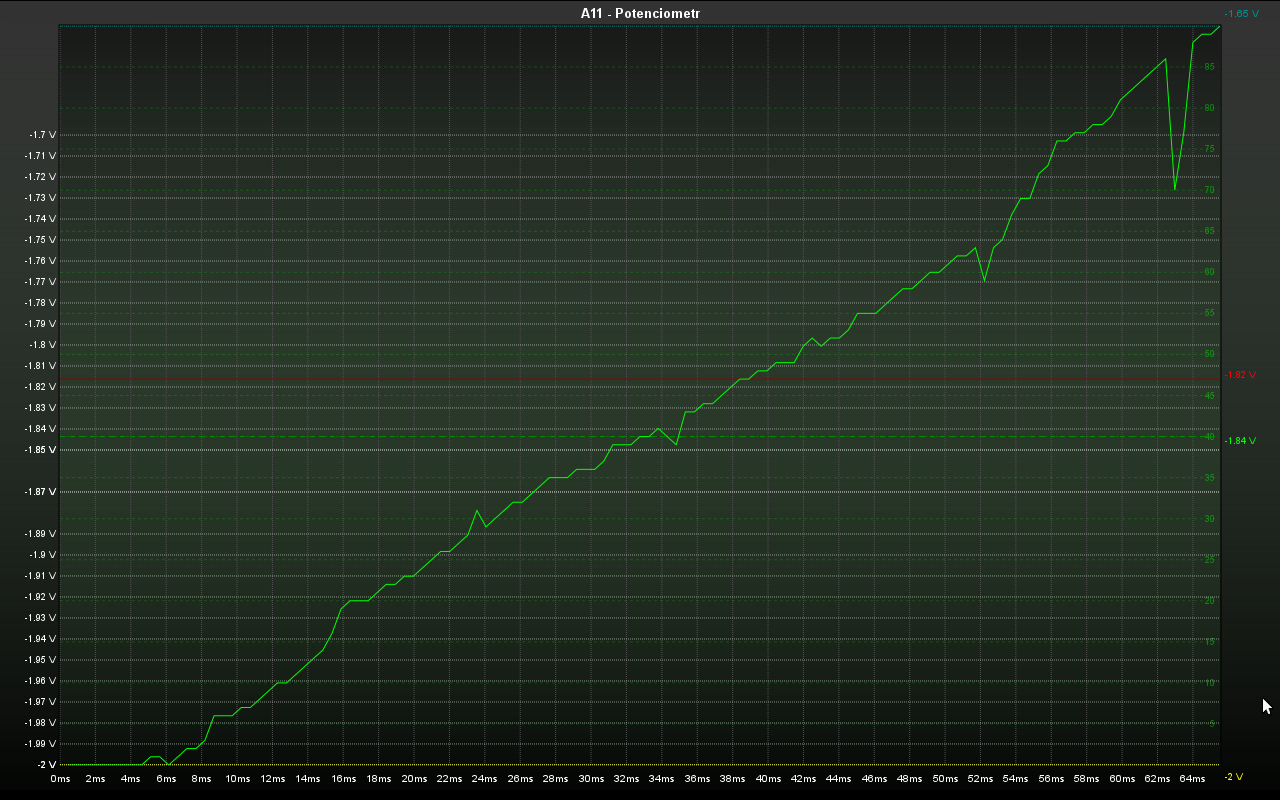Click the signal dip near 52ms
The image size is (1280, 800).
[x=984, y=280]
